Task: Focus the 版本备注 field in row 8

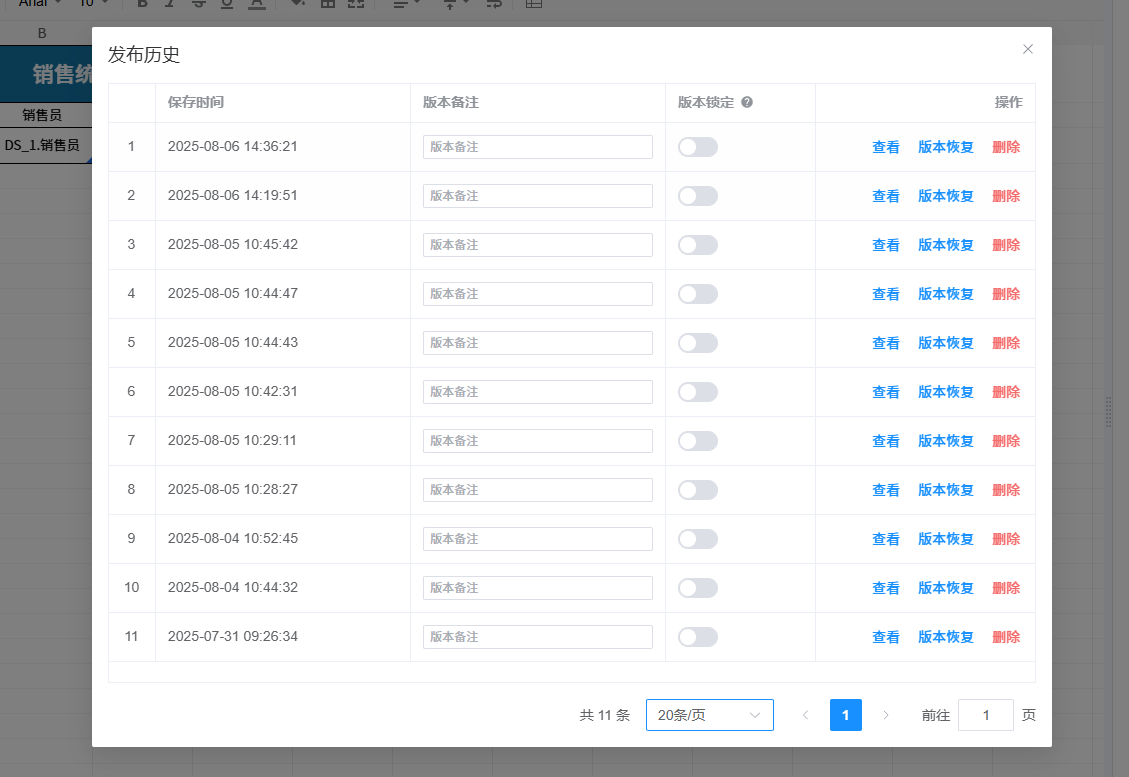Action: (x=537, y=490)
